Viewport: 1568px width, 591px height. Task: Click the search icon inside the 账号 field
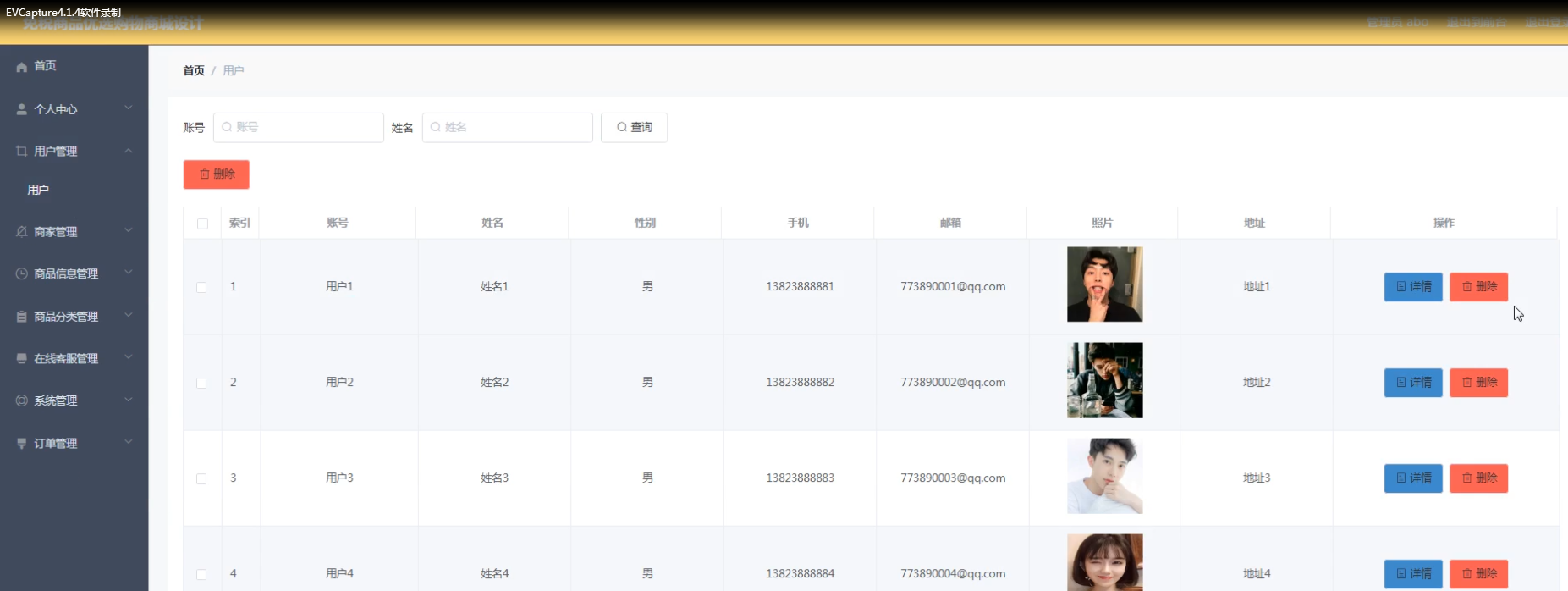[227, 127]
